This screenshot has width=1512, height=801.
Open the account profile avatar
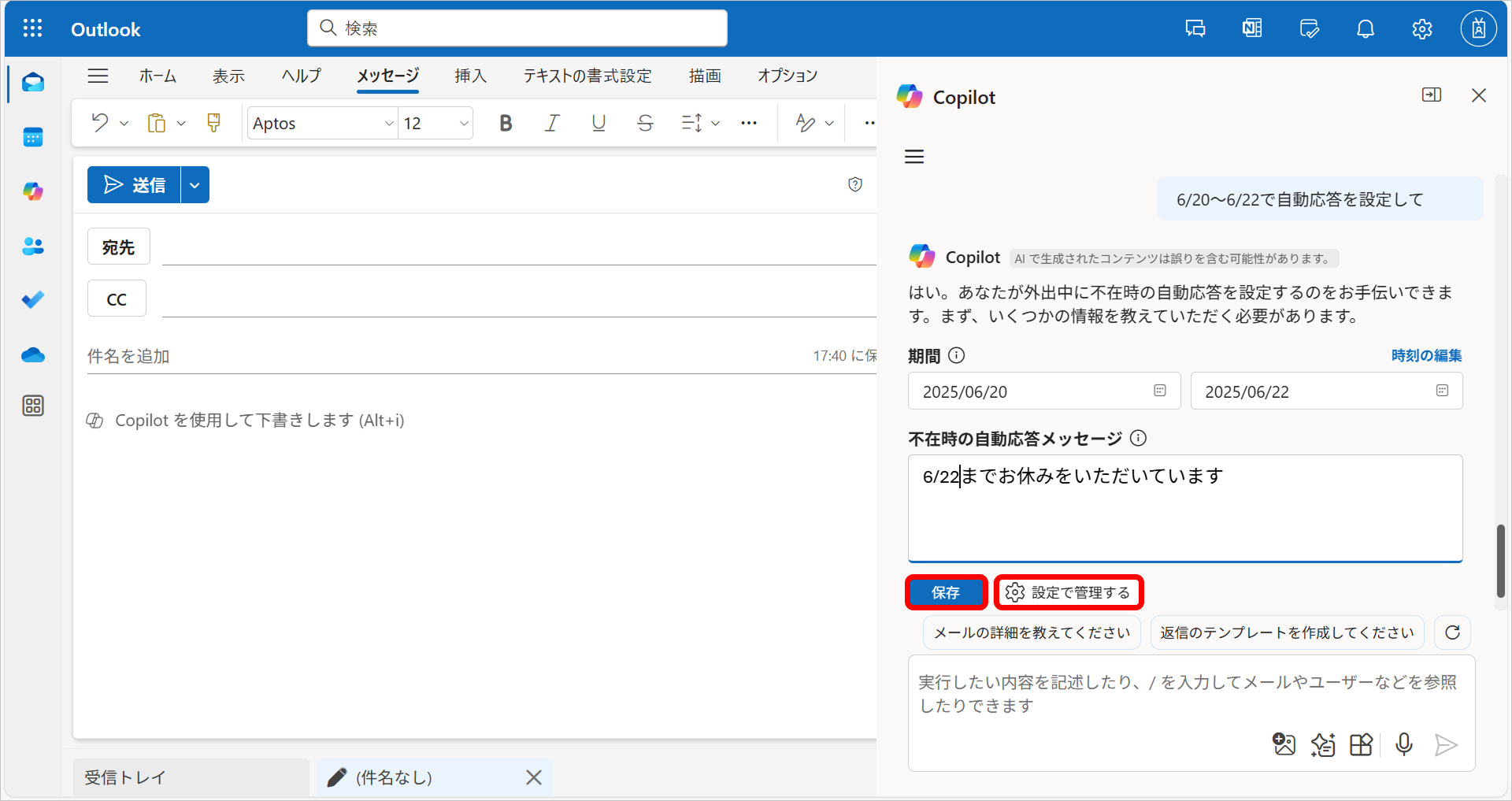click(1479, 29)
